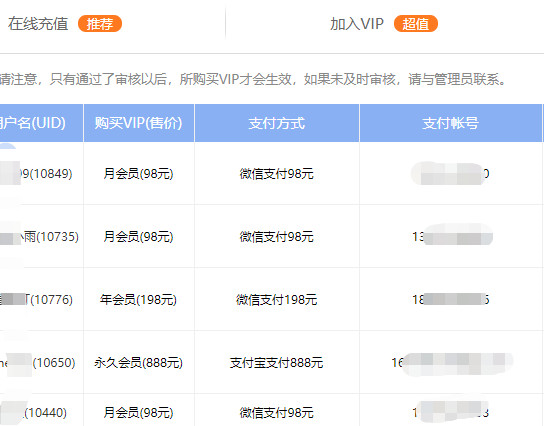Click the VIP审核 notice text
544x426 pixels.
pyautogui.click(x=253, y=79)
